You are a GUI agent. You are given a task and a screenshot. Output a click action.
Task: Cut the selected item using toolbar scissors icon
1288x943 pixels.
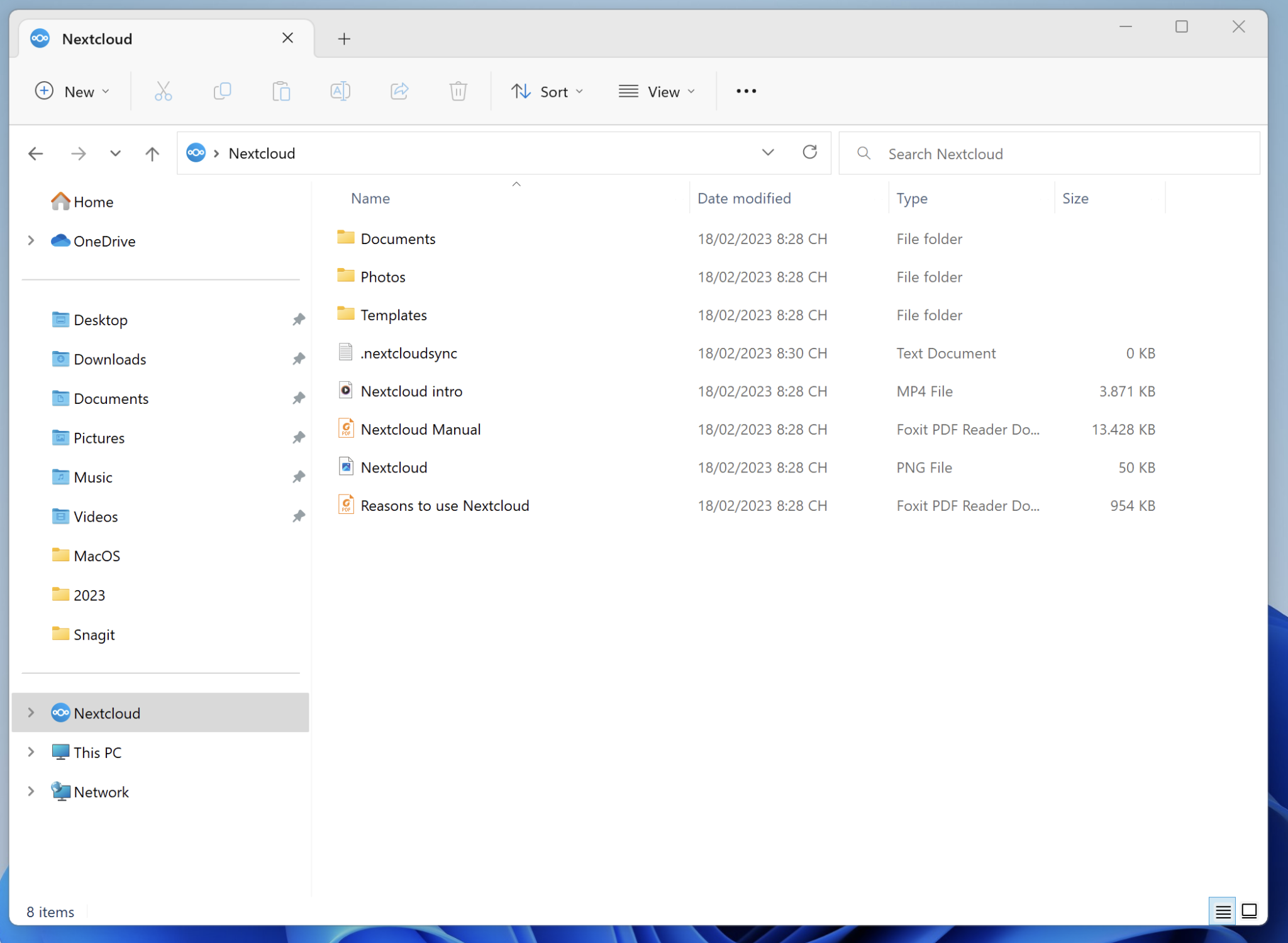pos(163,91)
